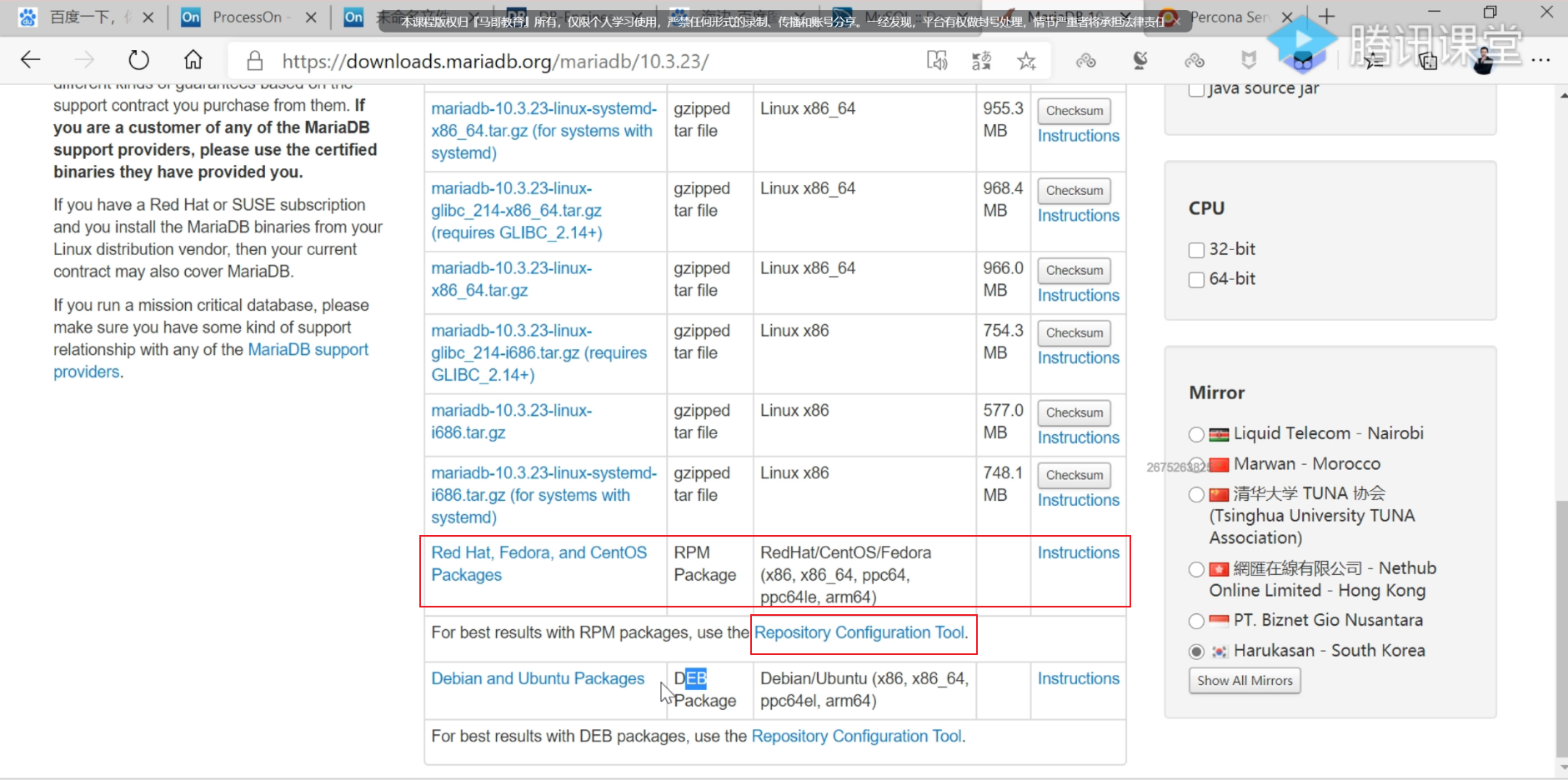This screenshot has height=780, width=1568.
Task: Click the scrollbar down arrow
Action: (1561, 767)
